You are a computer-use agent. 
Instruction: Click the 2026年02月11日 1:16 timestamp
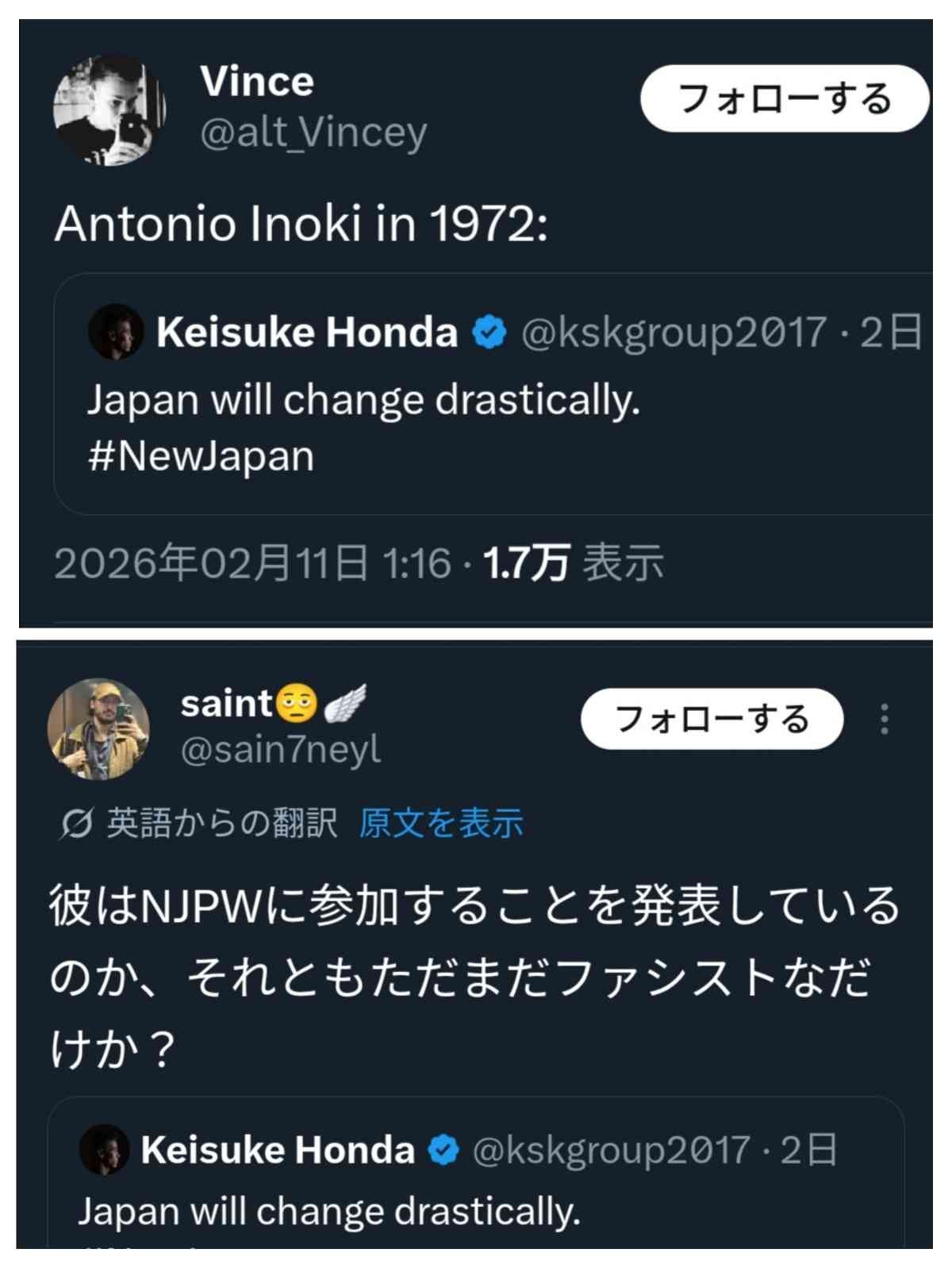(x=252, y=563)
